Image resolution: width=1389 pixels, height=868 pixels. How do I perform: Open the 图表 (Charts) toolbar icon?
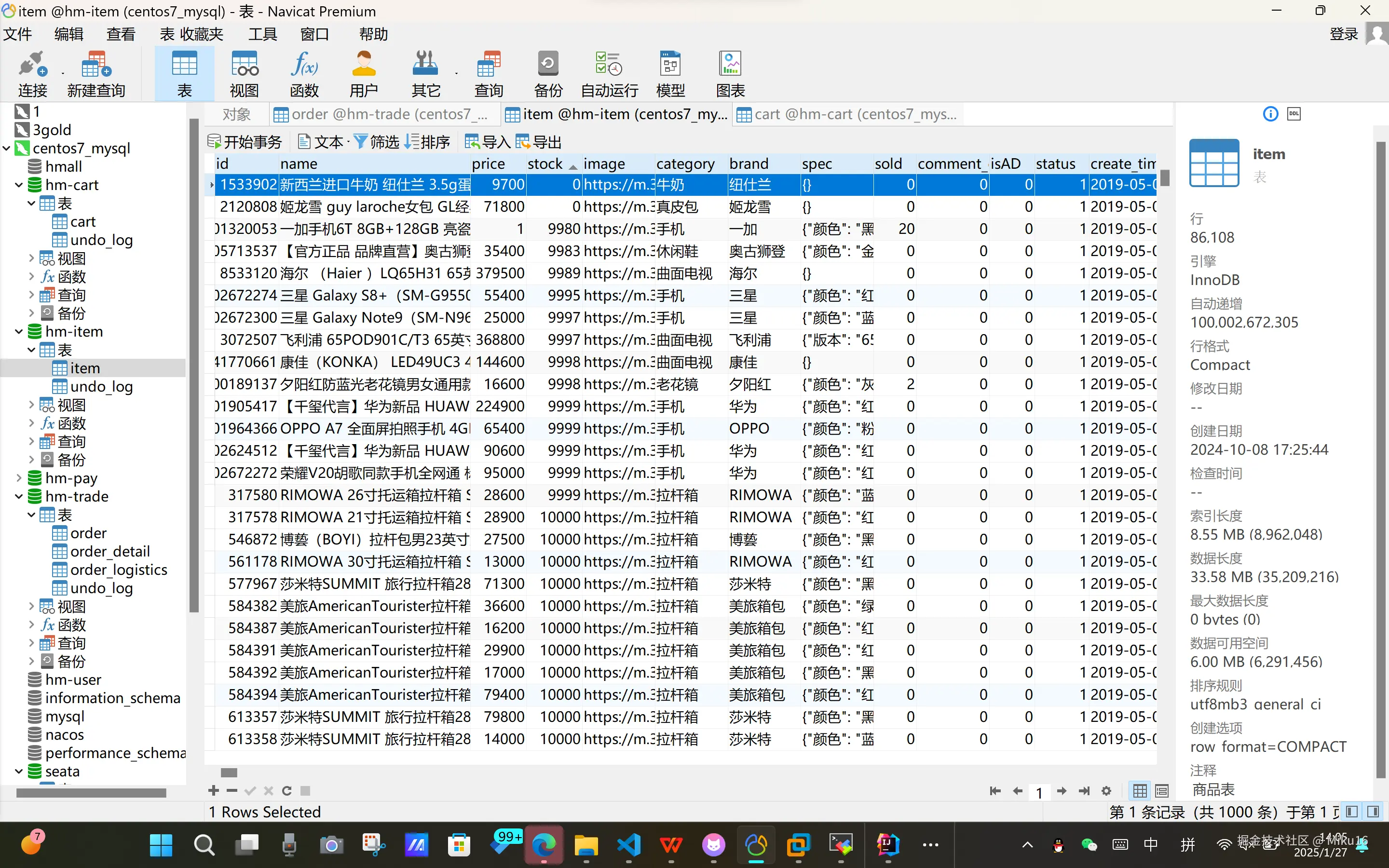point(730,73)
